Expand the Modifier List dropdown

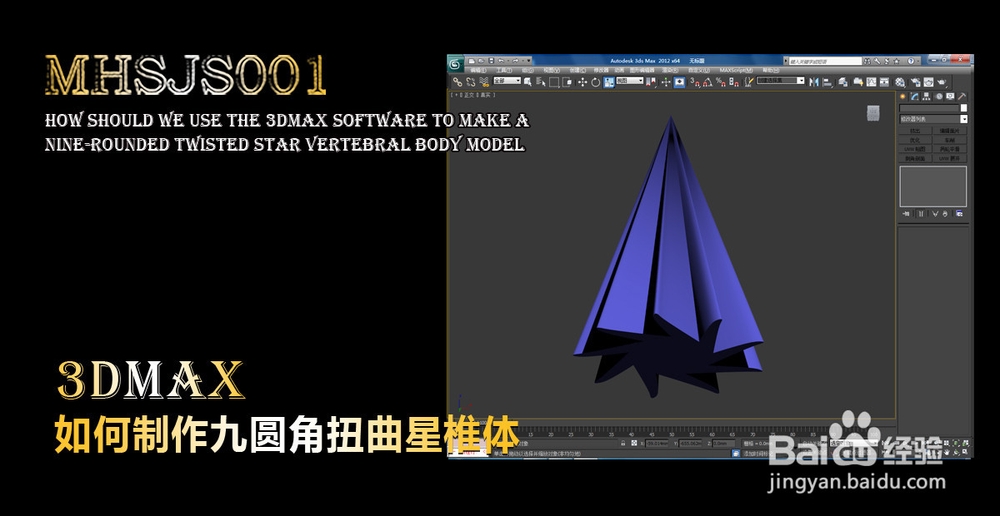pos(933,119)
